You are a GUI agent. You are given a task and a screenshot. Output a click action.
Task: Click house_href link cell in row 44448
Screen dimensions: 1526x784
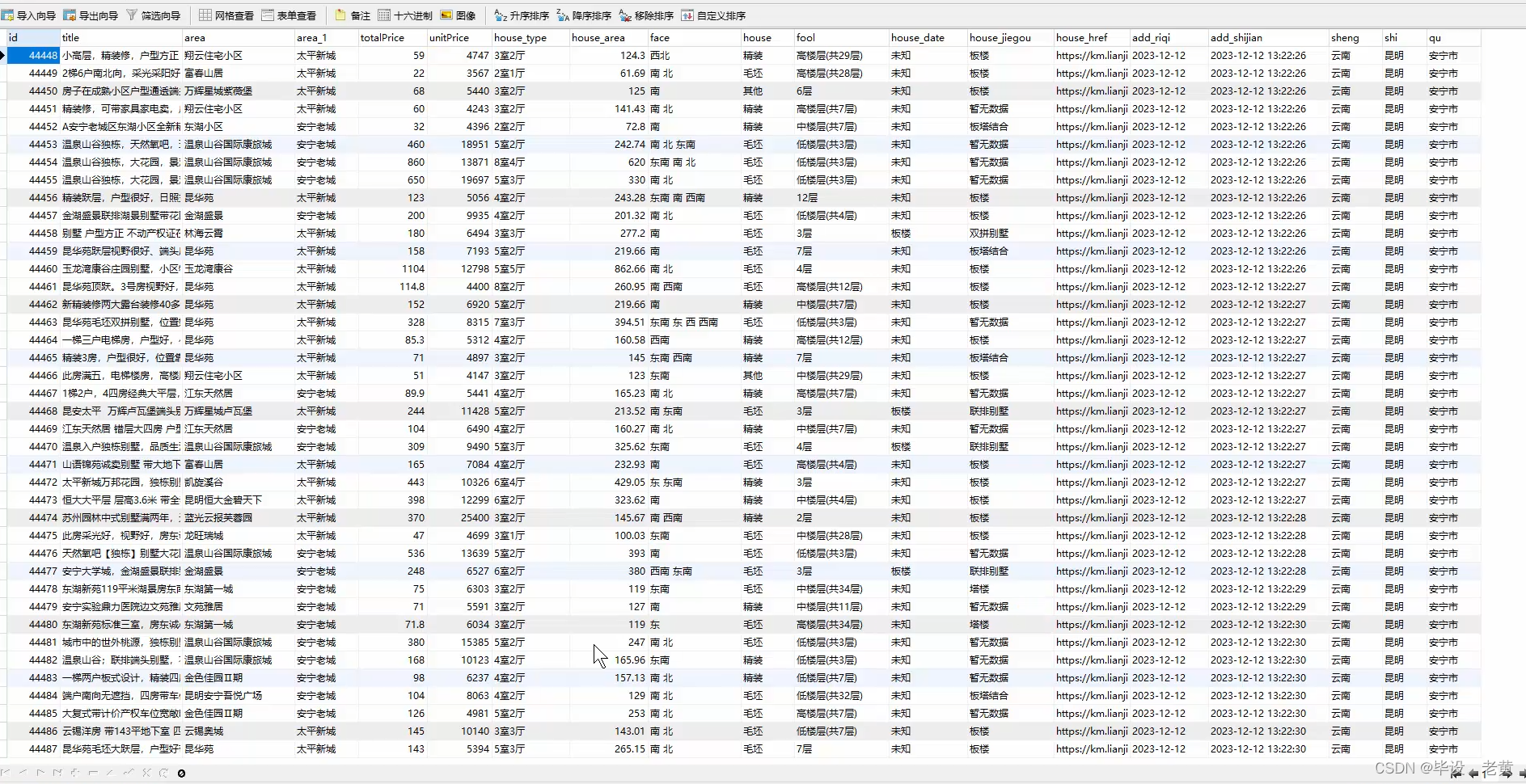(x=1092, y=56)
